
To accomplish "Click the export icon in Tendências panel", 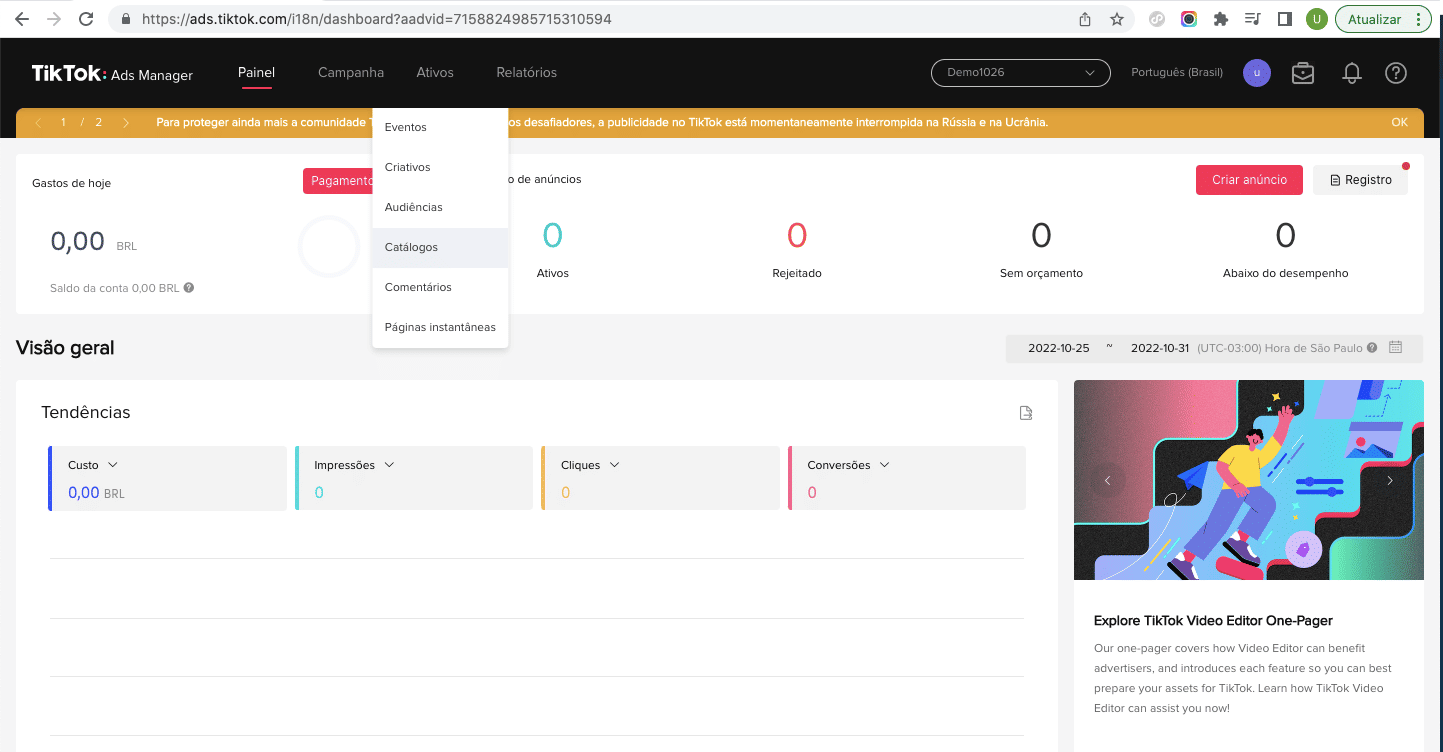I will 1025,413.
